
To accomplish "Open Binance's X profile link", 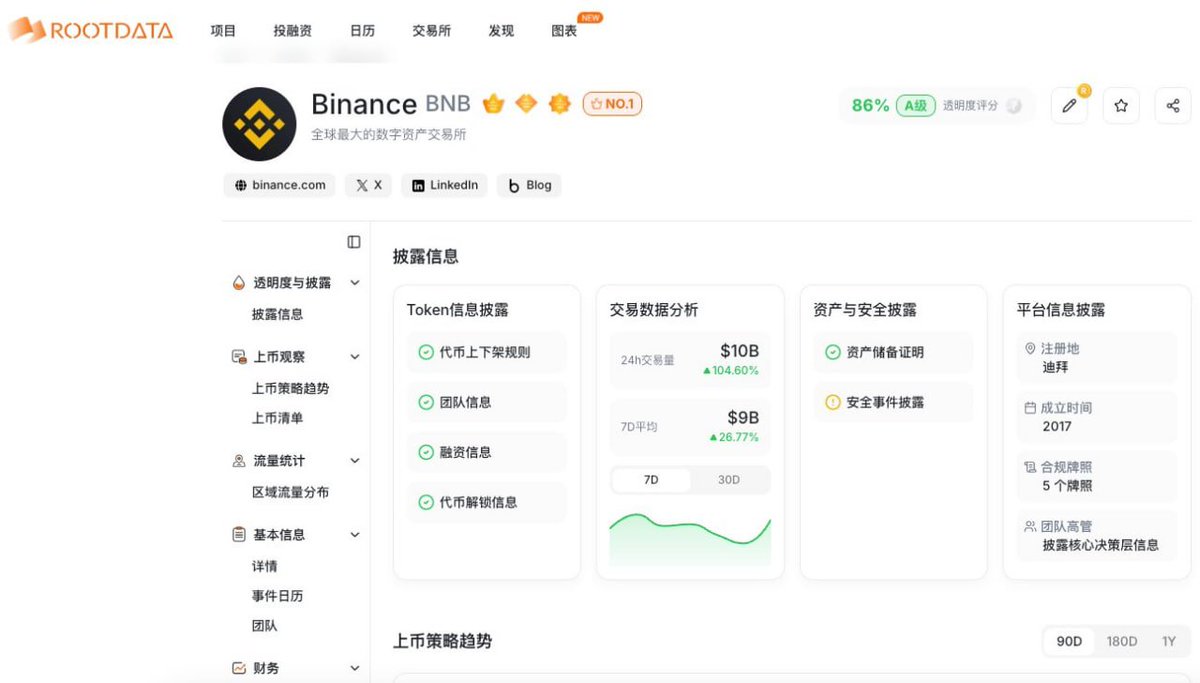I will click(368, 185).
